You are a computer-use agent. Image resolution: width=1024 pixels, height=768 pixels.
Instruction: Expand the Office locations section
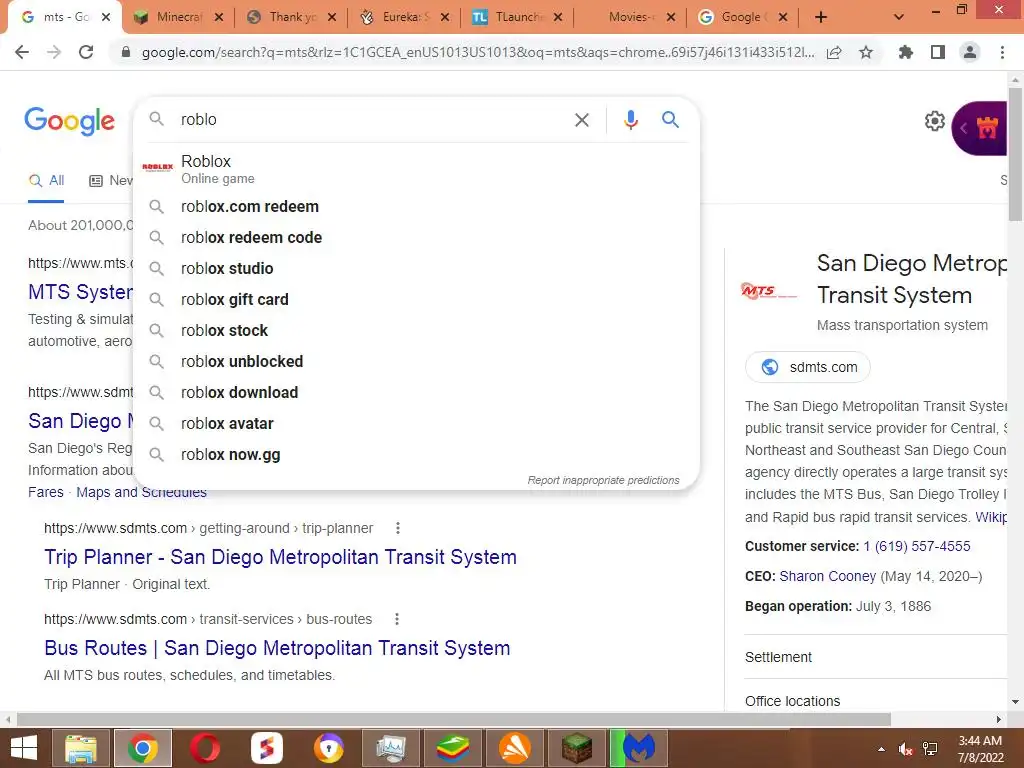[x=876, y=700]
